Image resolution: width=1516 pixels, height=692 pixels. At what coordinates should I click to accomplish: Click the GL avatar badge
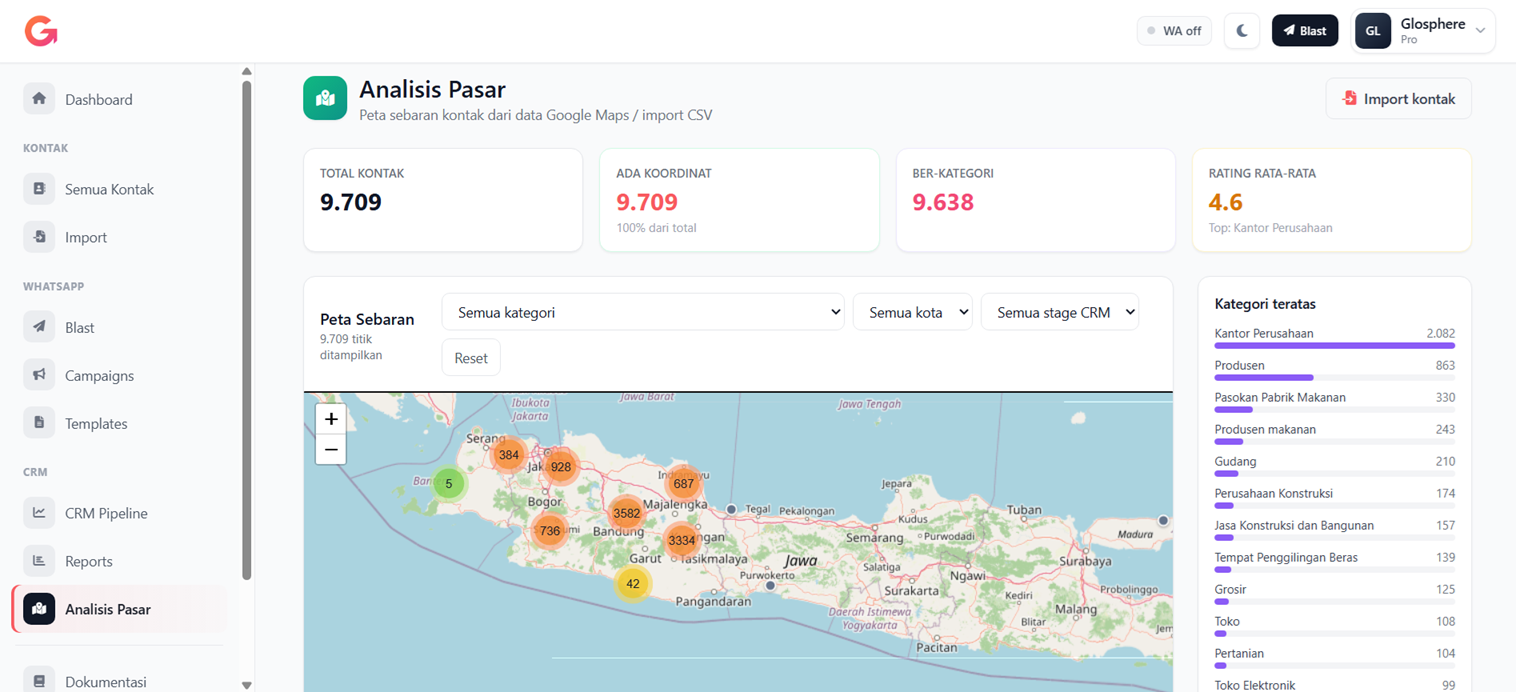1373,31
